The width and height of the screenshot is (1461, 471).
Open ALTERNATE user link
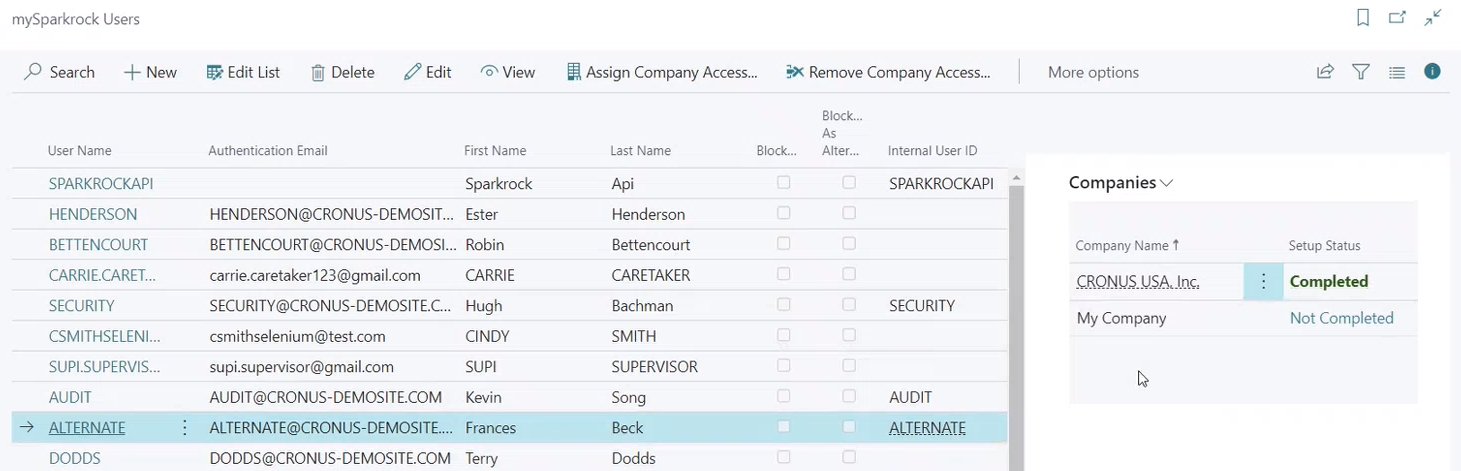click(87, 428)
